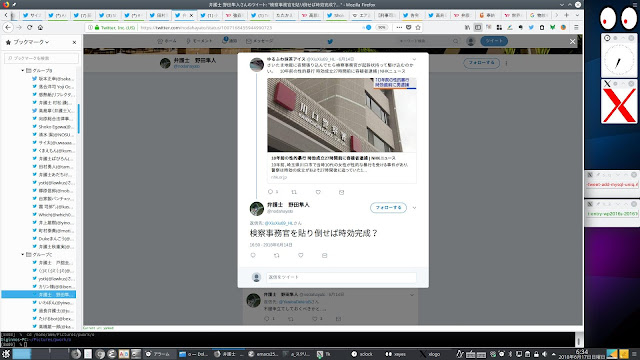This screenshot has height=360, width=640.
Task: Like the first tweet with heart
Action: pos(318,192)
